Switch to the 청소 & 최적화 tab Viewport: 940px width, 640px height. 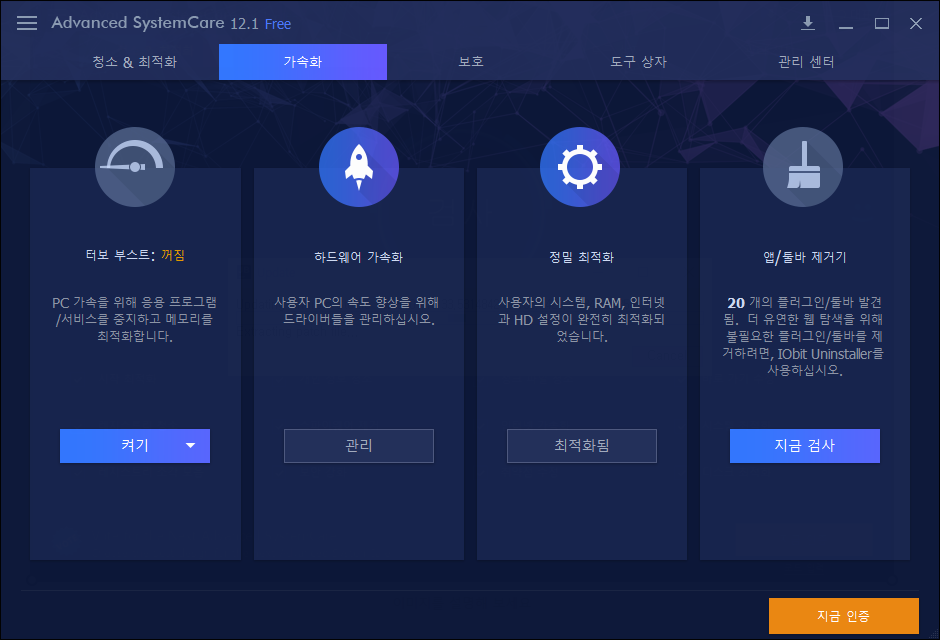[134, 62]
